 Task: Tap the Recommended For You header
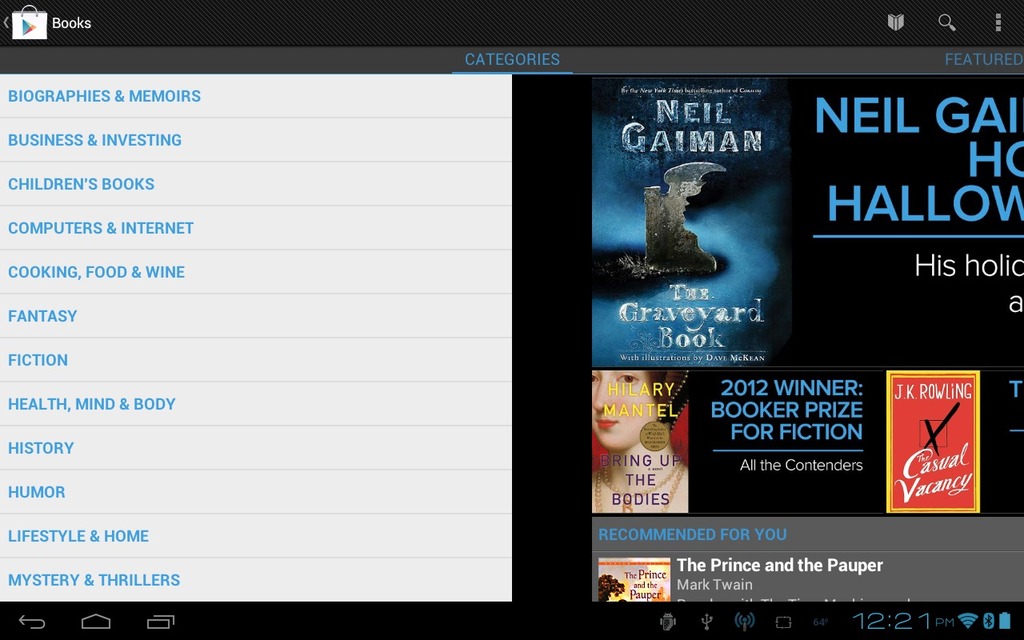[692, 534]
